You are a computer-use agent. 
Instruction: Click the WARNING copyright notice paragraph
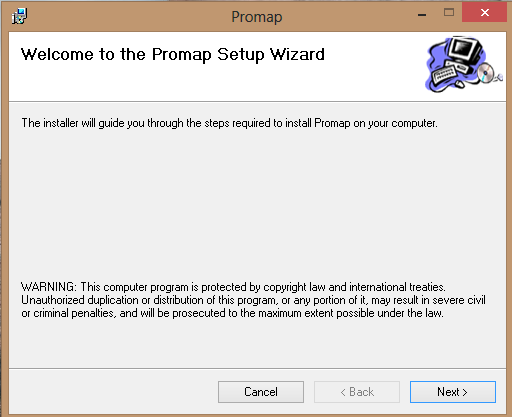(x=253, y=300)
